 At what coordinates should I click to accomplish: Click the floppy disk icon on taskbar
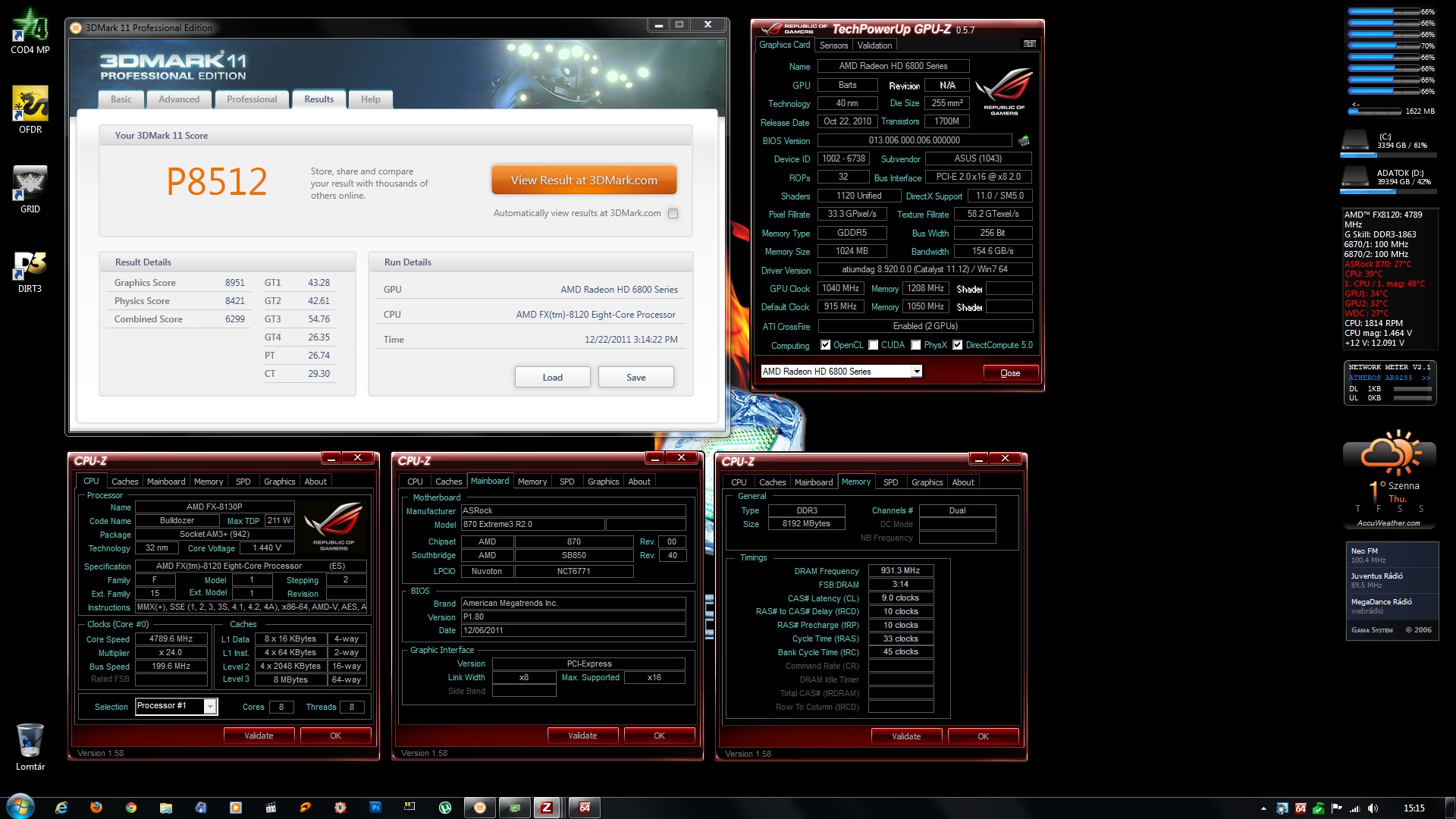(201, 808)
